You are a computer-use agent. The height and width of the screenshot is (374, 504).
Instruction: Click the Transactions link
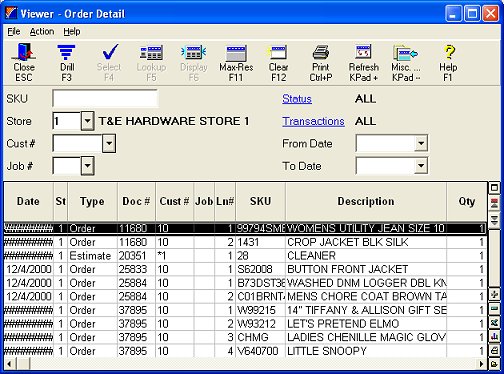313,121
